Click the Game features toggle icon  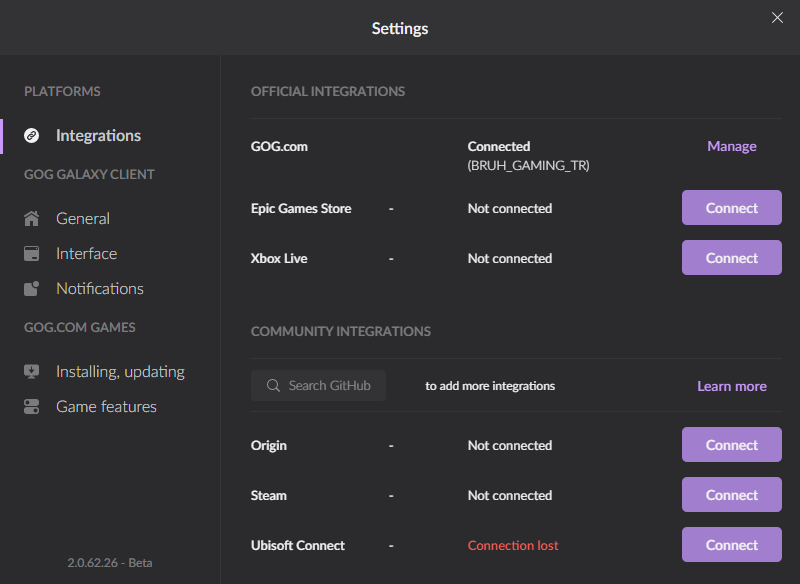32,406
